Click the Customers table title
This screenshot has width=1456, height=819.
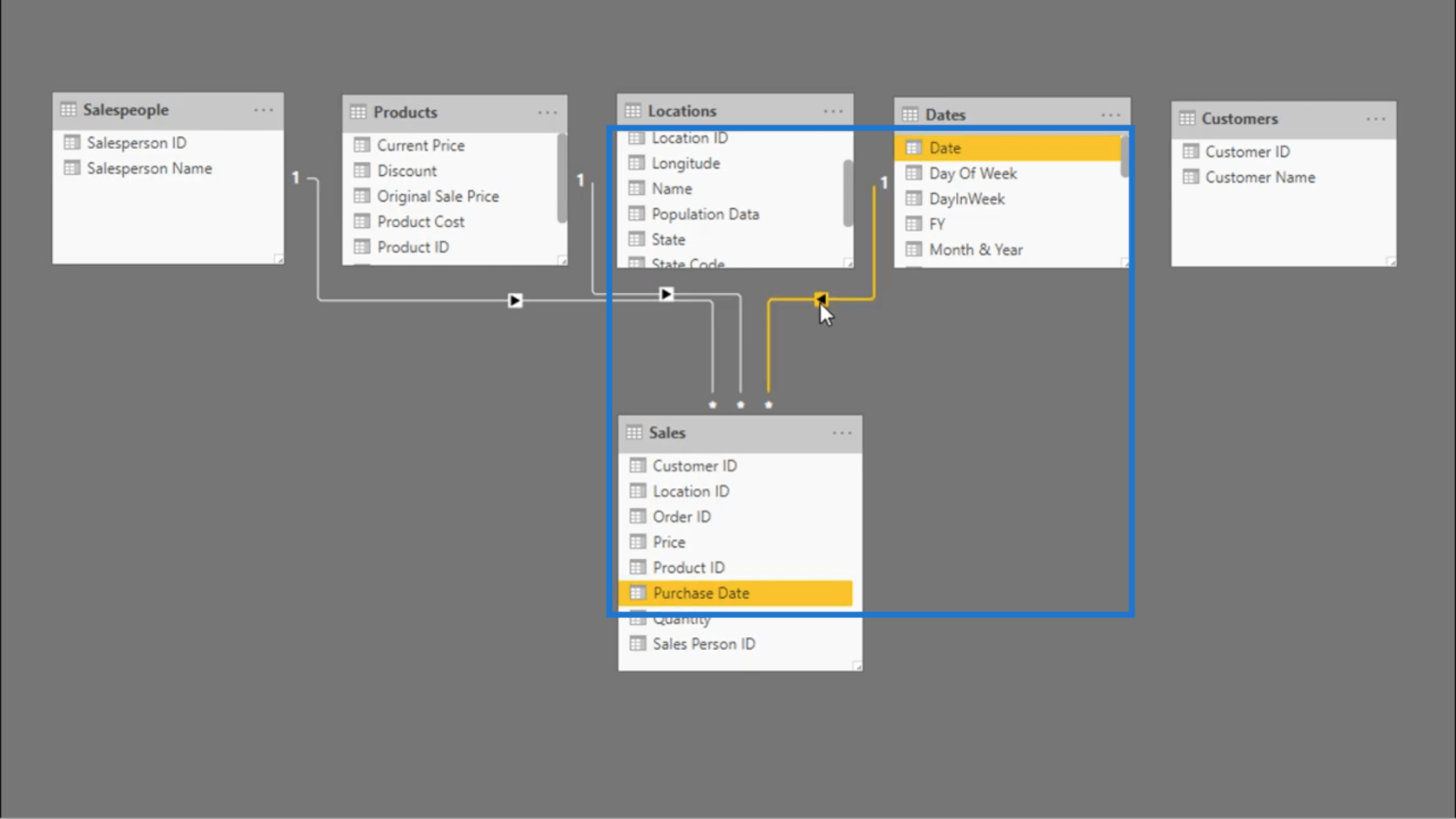click(1239, 119)
